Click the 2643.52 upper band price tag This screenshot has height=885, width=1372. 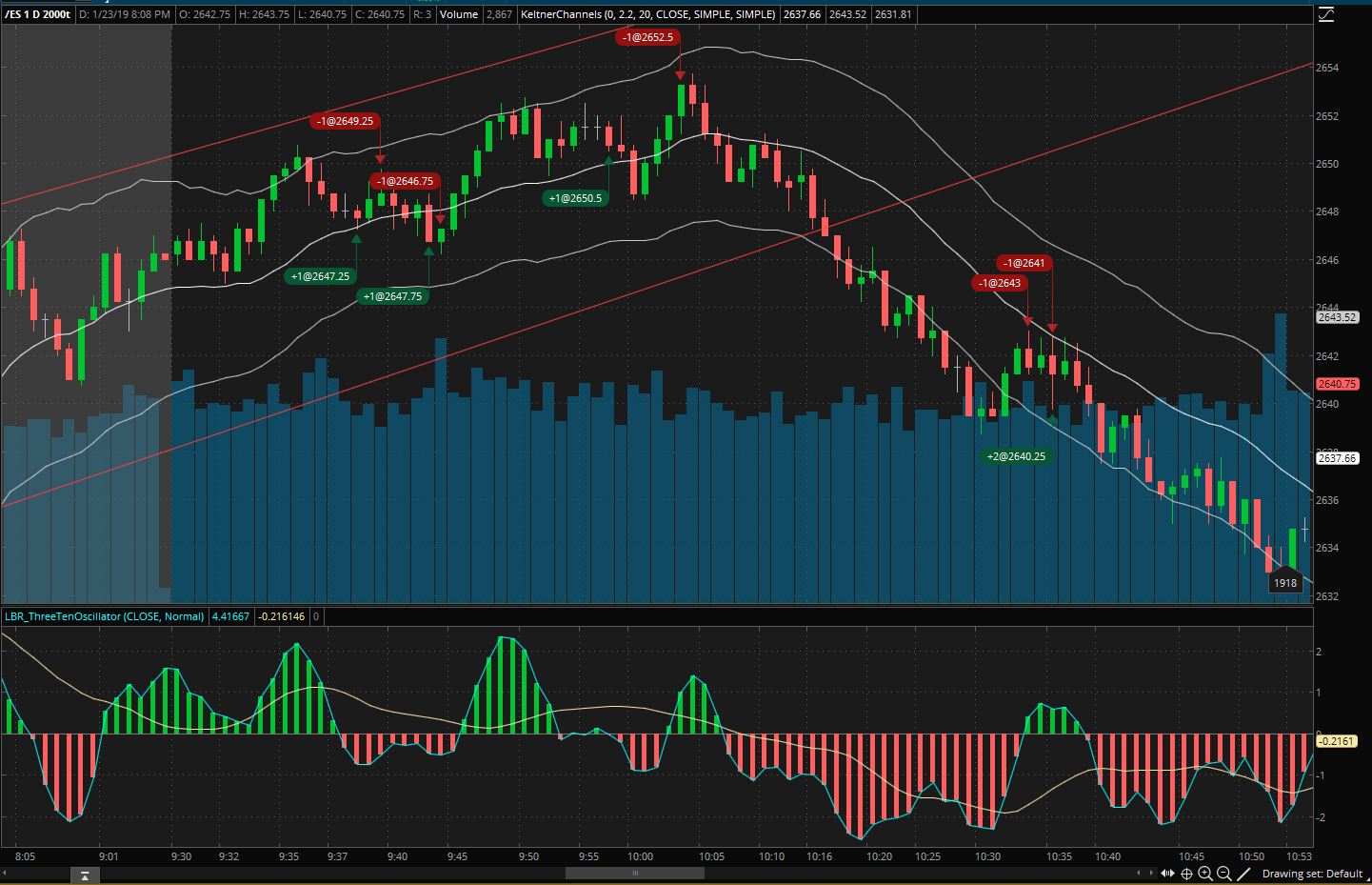(x=1337, y=317)
